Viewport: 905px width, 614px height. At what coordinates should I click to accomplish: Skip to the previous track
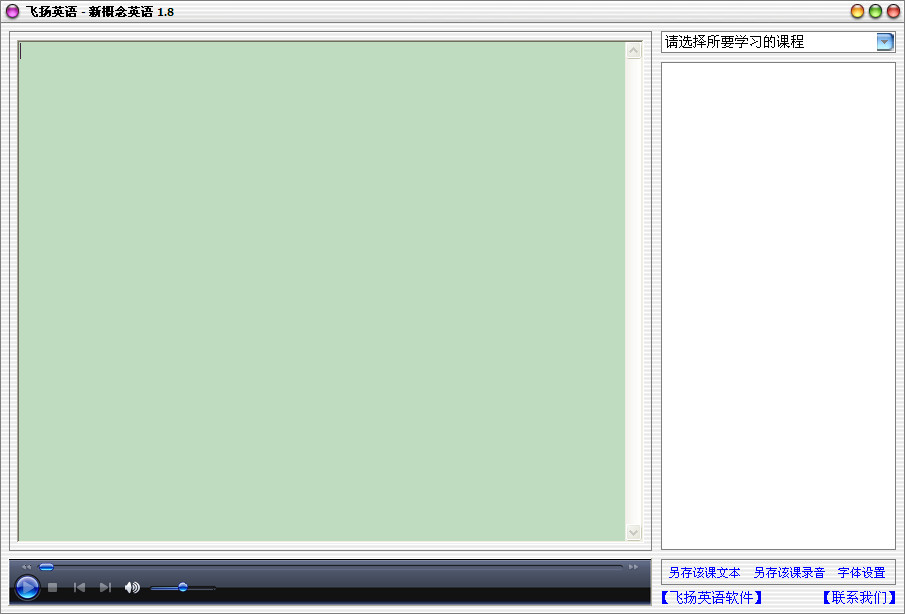pyautogui.click(x=79, y=587)
